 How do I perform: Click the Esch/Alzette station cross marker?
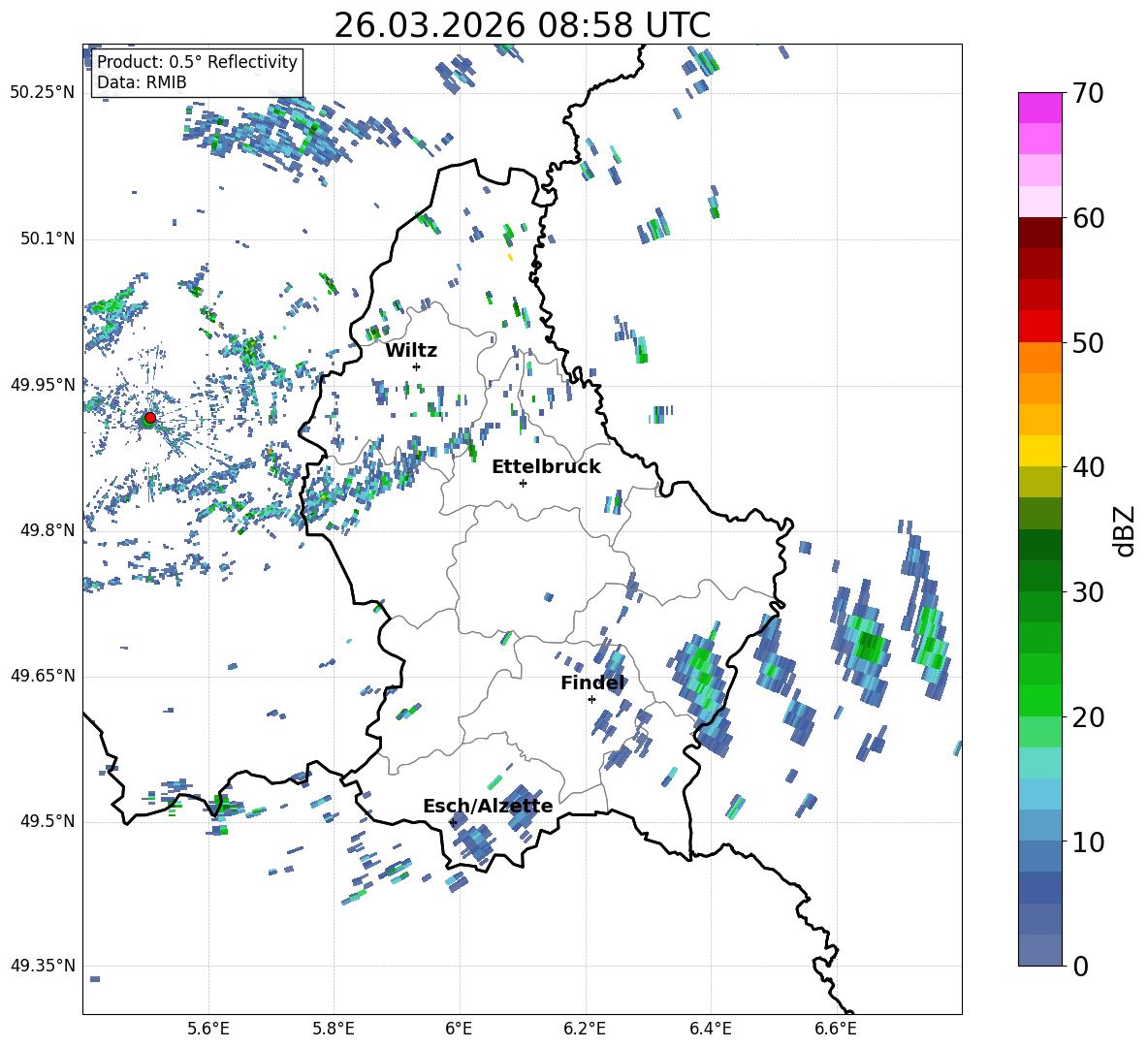point(453,822)
